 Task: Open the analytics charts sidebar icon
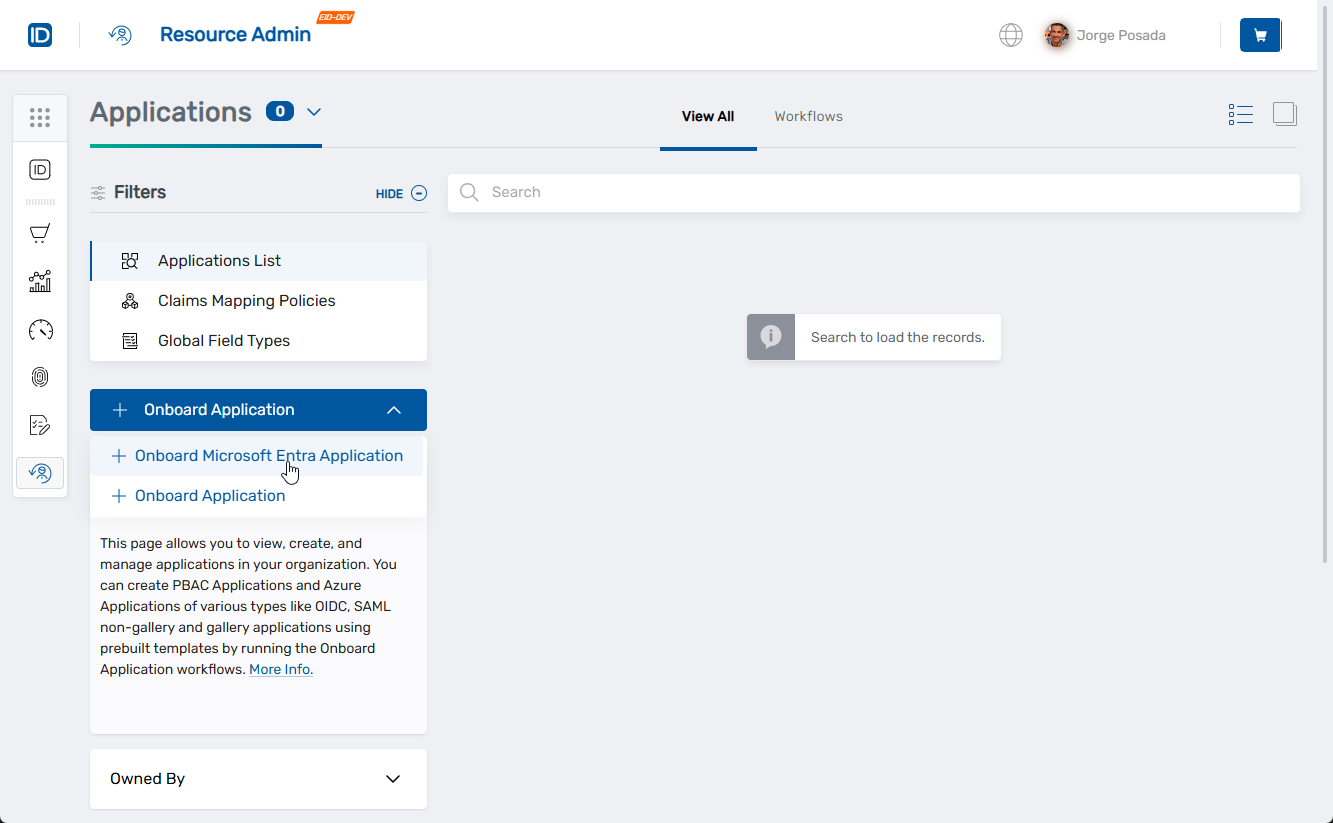click(x=40, y=281)
